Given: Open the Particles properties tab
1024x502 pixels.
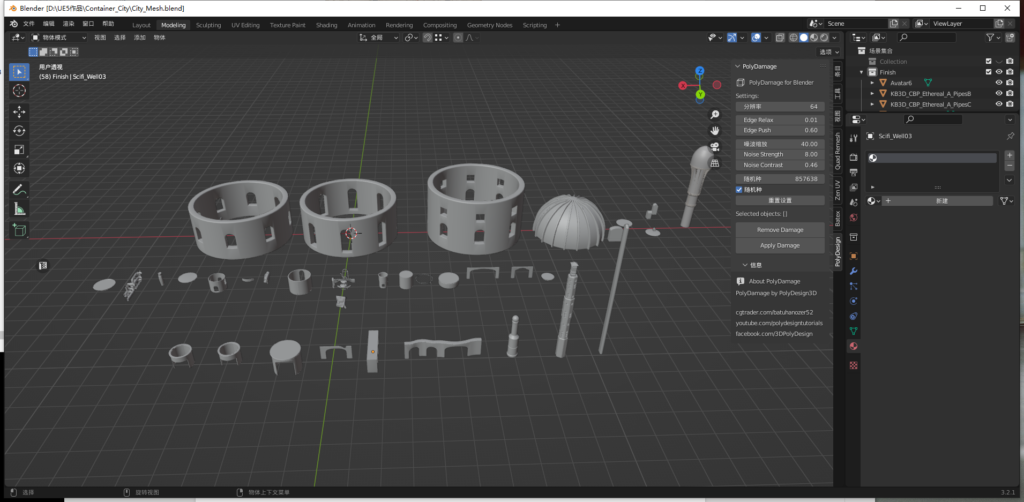Looking at the screenshot, I should point(853,286).
